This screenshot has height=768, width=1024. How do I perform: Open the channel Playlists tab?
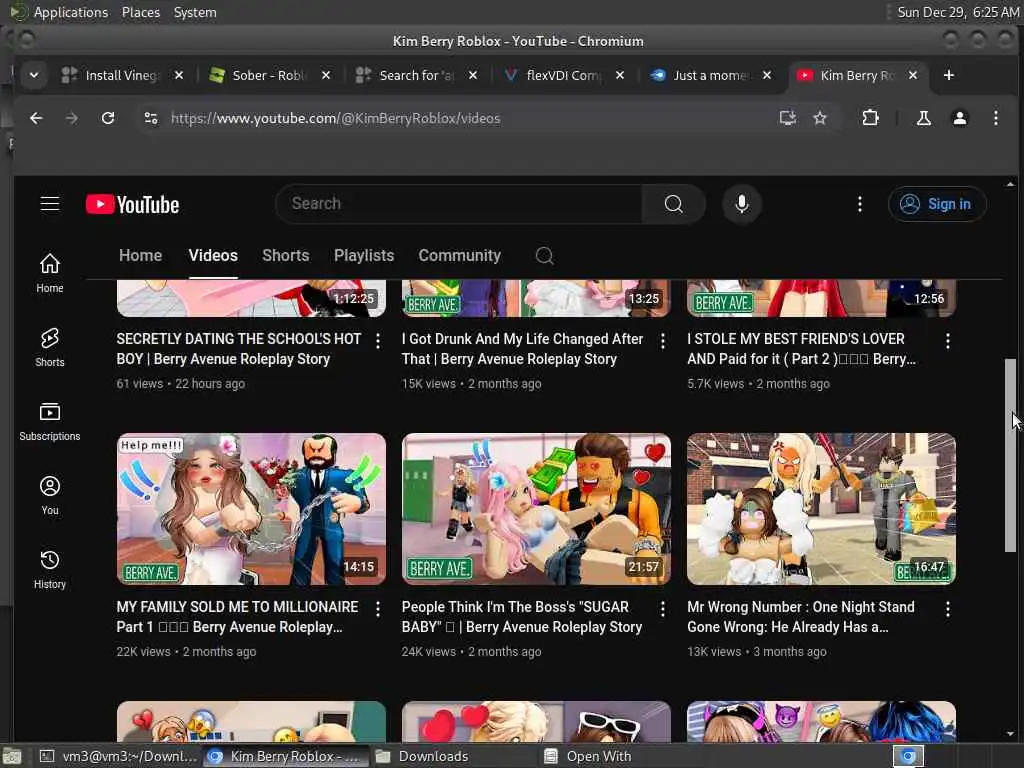[x=364, y=255]
